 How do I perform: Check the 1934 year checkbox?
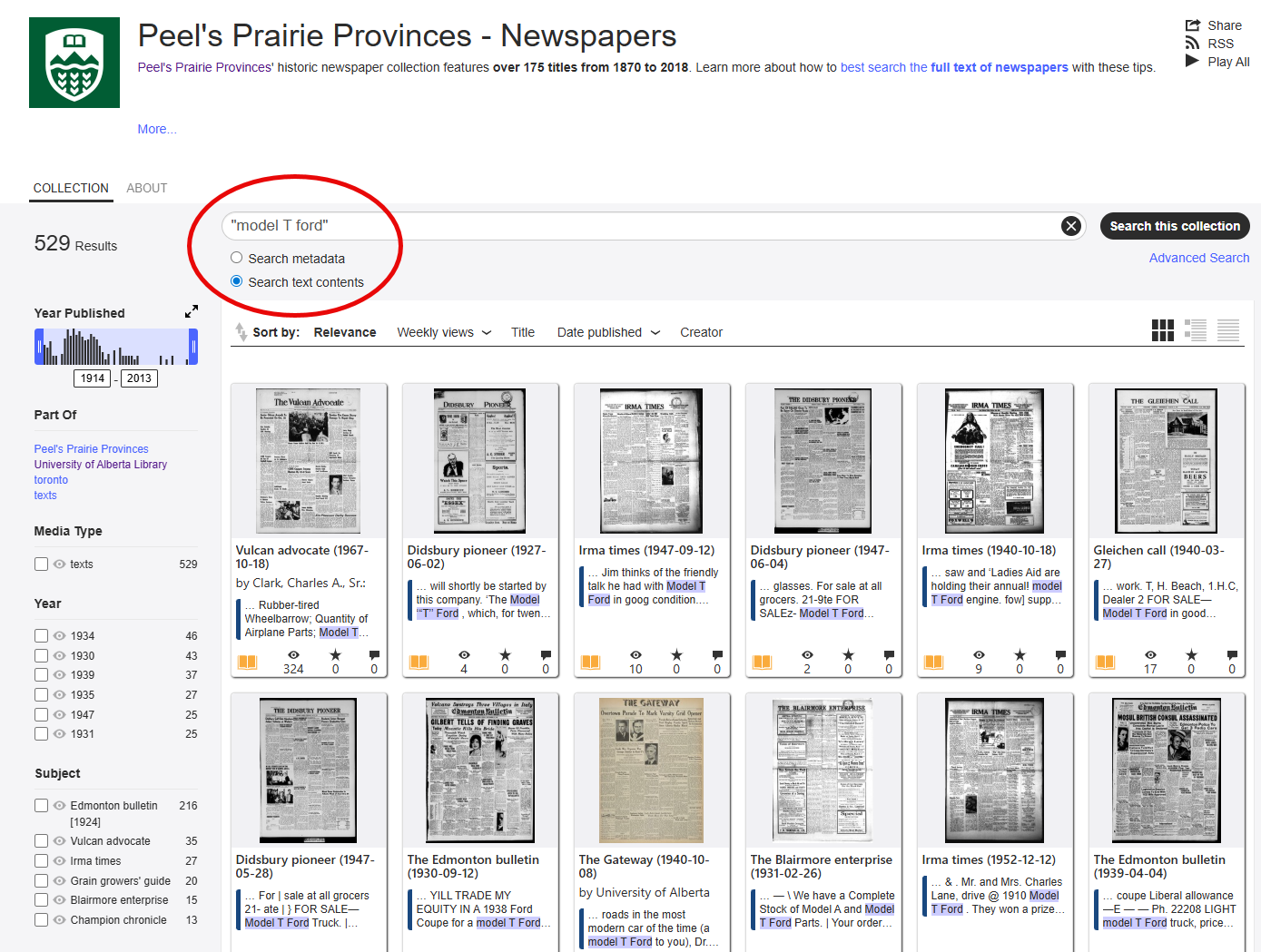pos(41,635)
